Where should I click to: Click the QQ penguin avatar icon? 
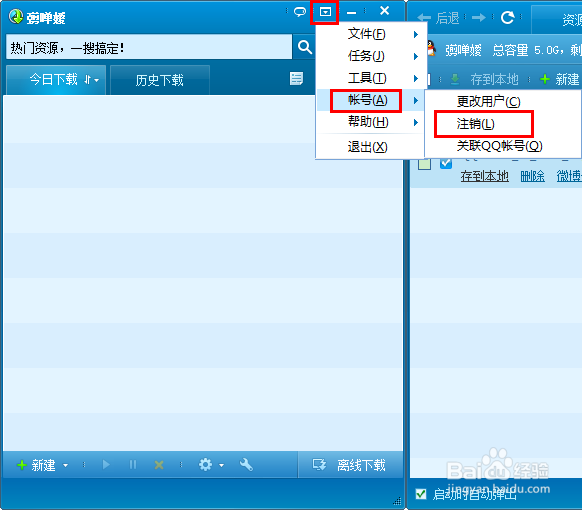(x=431, y=49)
